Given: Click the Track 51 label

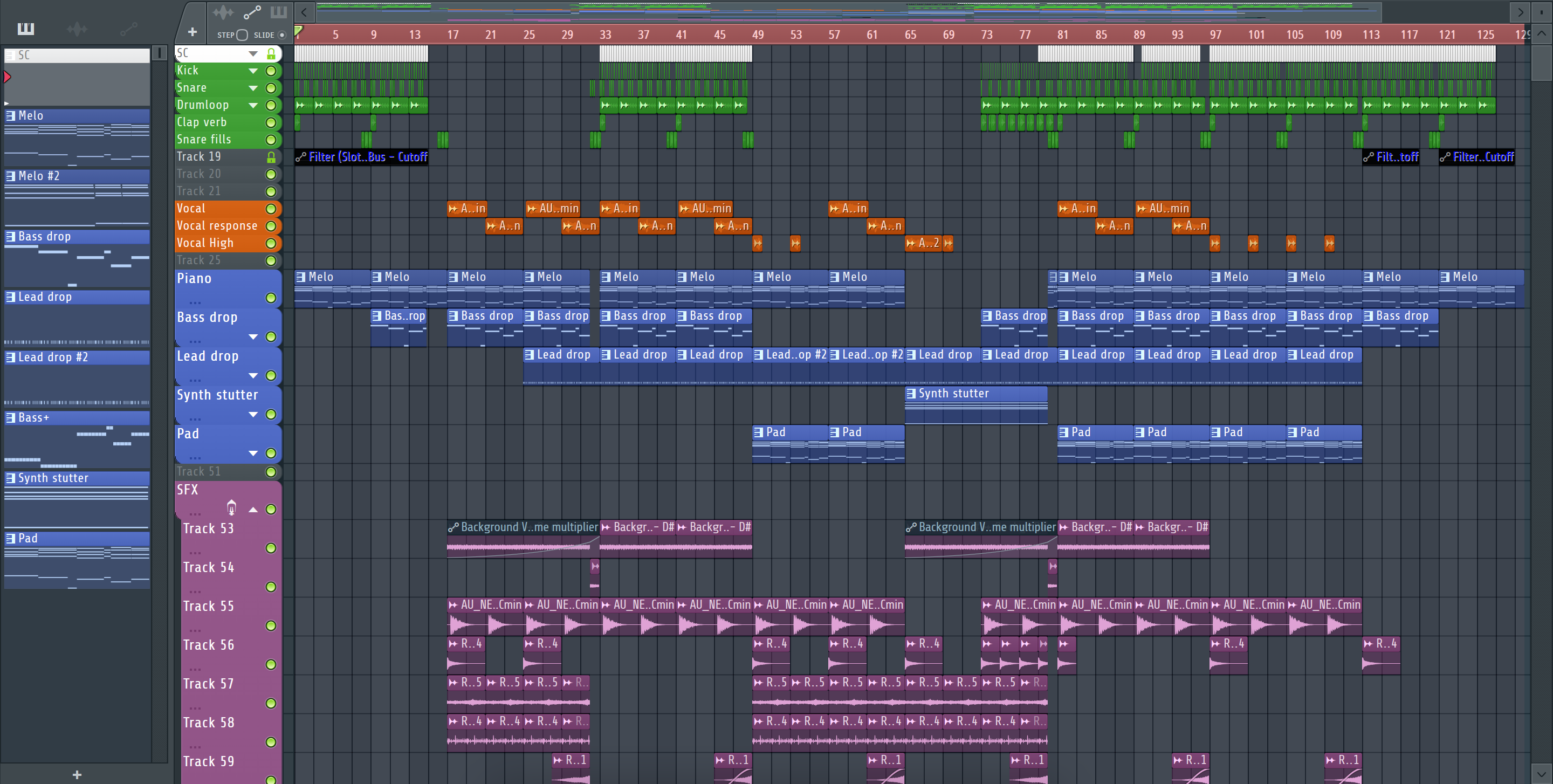Looking at the screenshot, I should coord(198,472).
